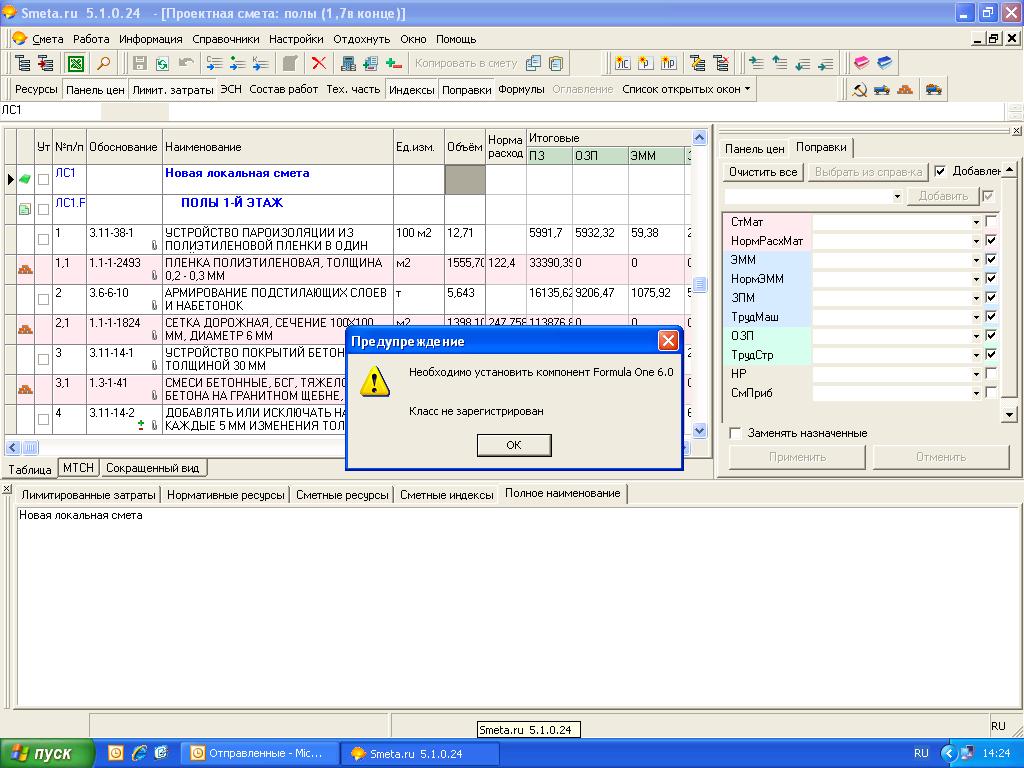The image size is (1024, 768).
Task: Click the red X delete icon in toolbar
Action: coord(319,63)
